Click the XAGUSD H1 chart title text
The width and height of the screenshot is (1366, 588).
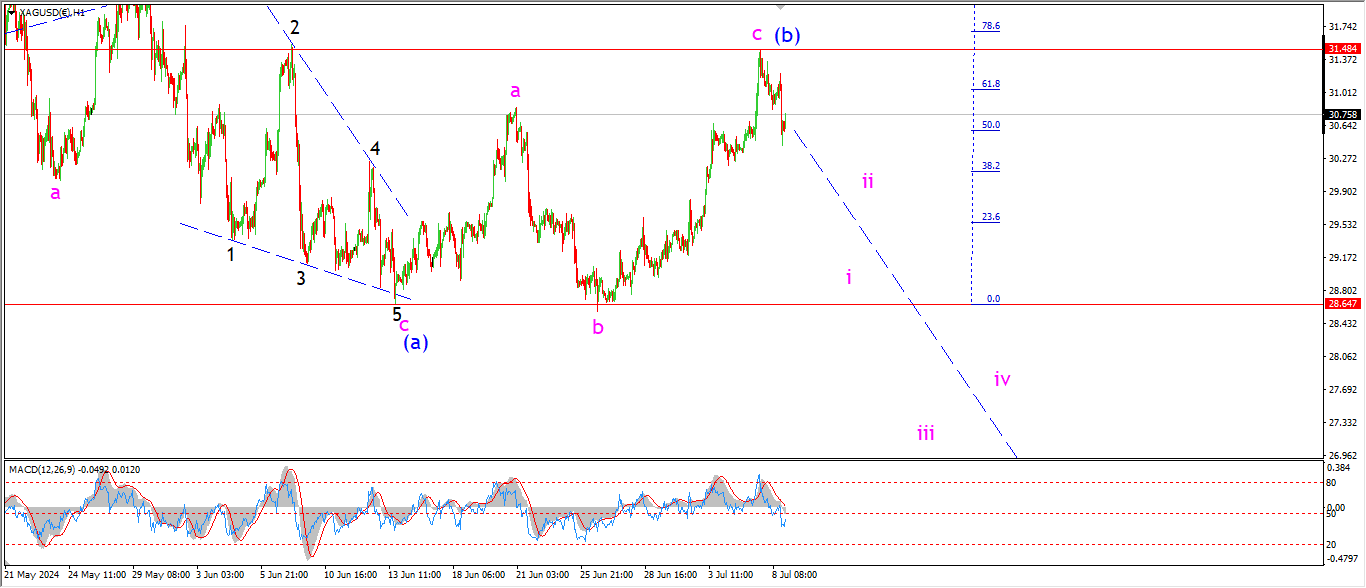(52, 11)
